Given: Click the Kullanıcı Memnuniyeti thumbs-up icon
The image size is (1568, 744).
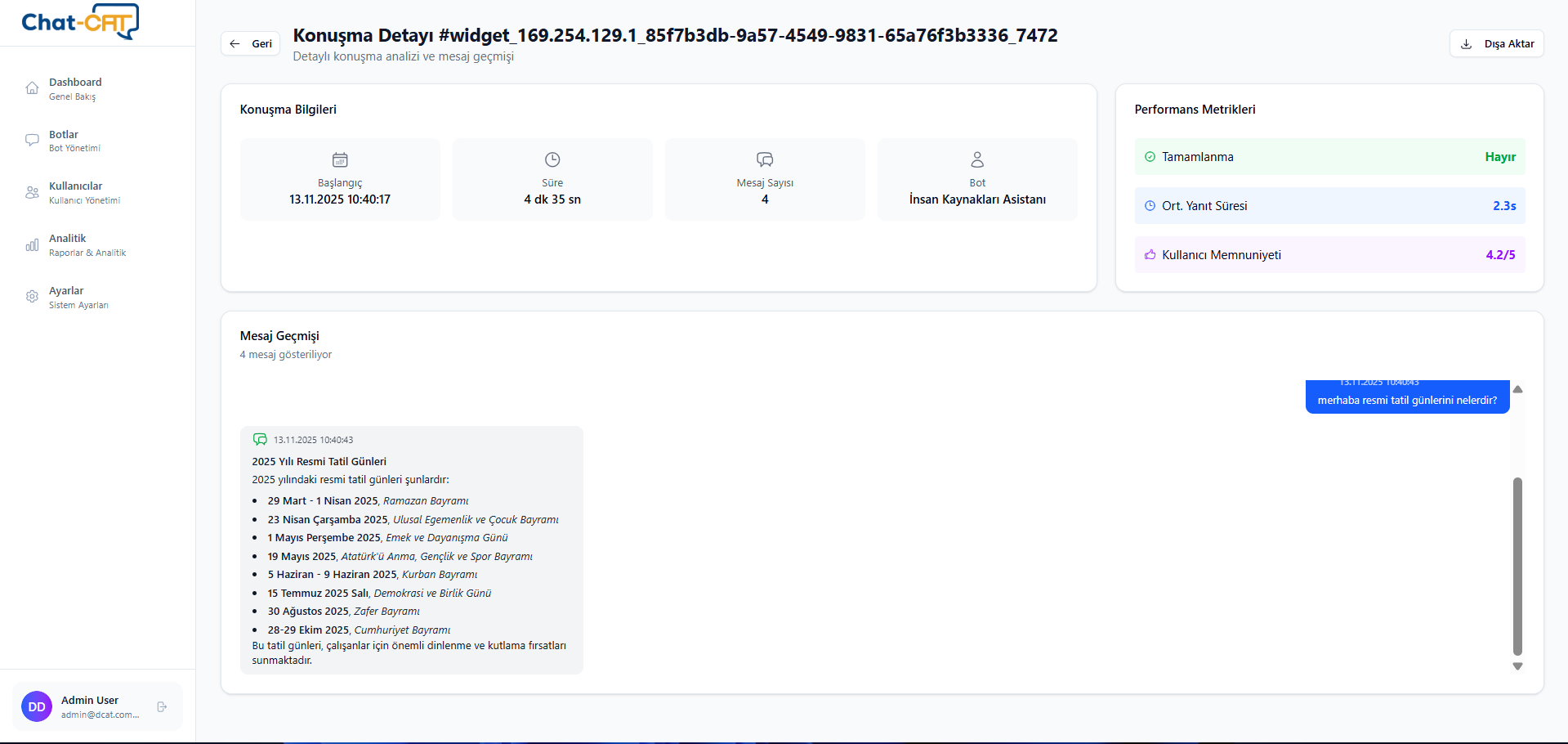Looking at the screenshot, I should click(x=1150, y=255).
